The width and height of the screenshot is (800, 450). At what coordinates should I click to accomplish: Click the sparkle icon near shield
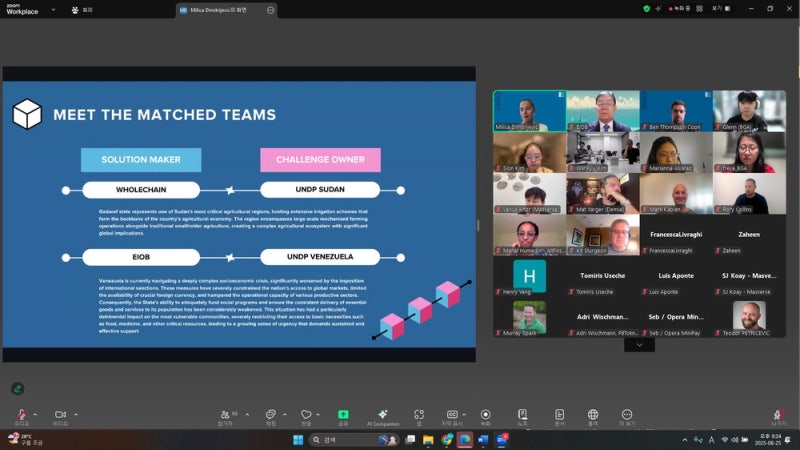[x=658, y=9]
